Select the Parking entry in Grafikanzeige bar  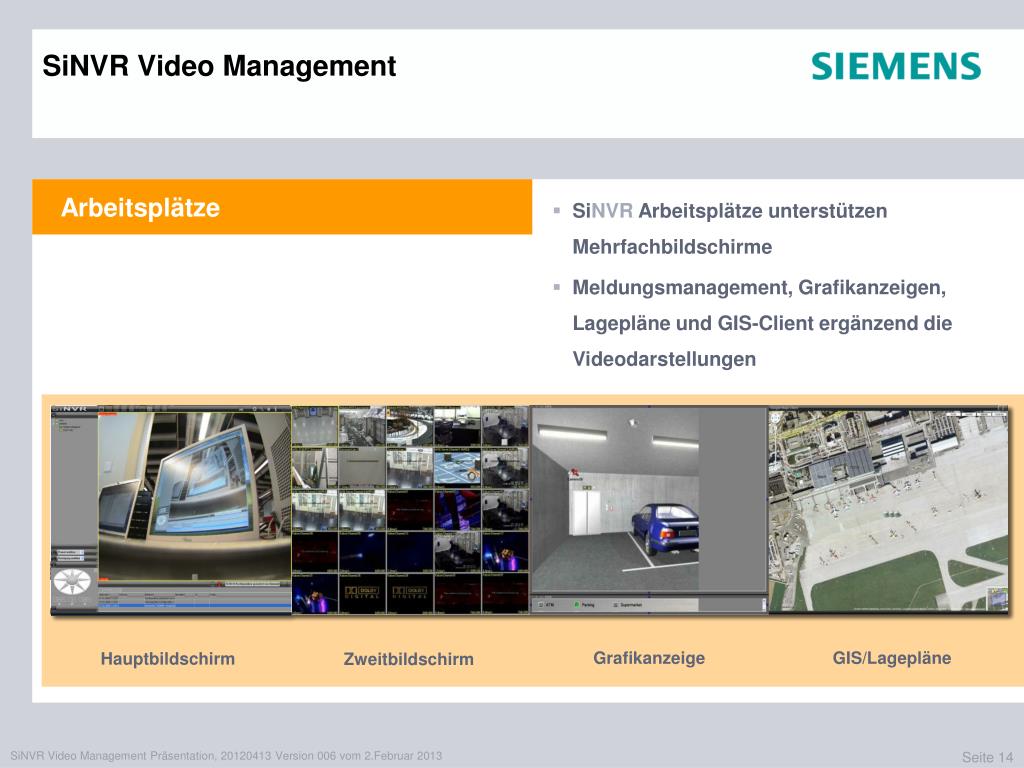pyautogui.click(x=584, y=605)
